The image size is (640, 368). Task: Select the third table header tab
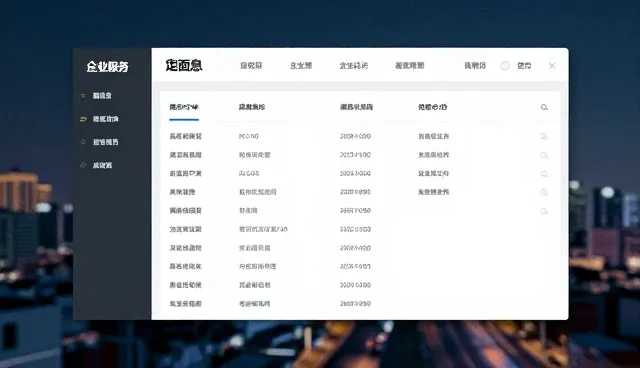coord(356,107)
